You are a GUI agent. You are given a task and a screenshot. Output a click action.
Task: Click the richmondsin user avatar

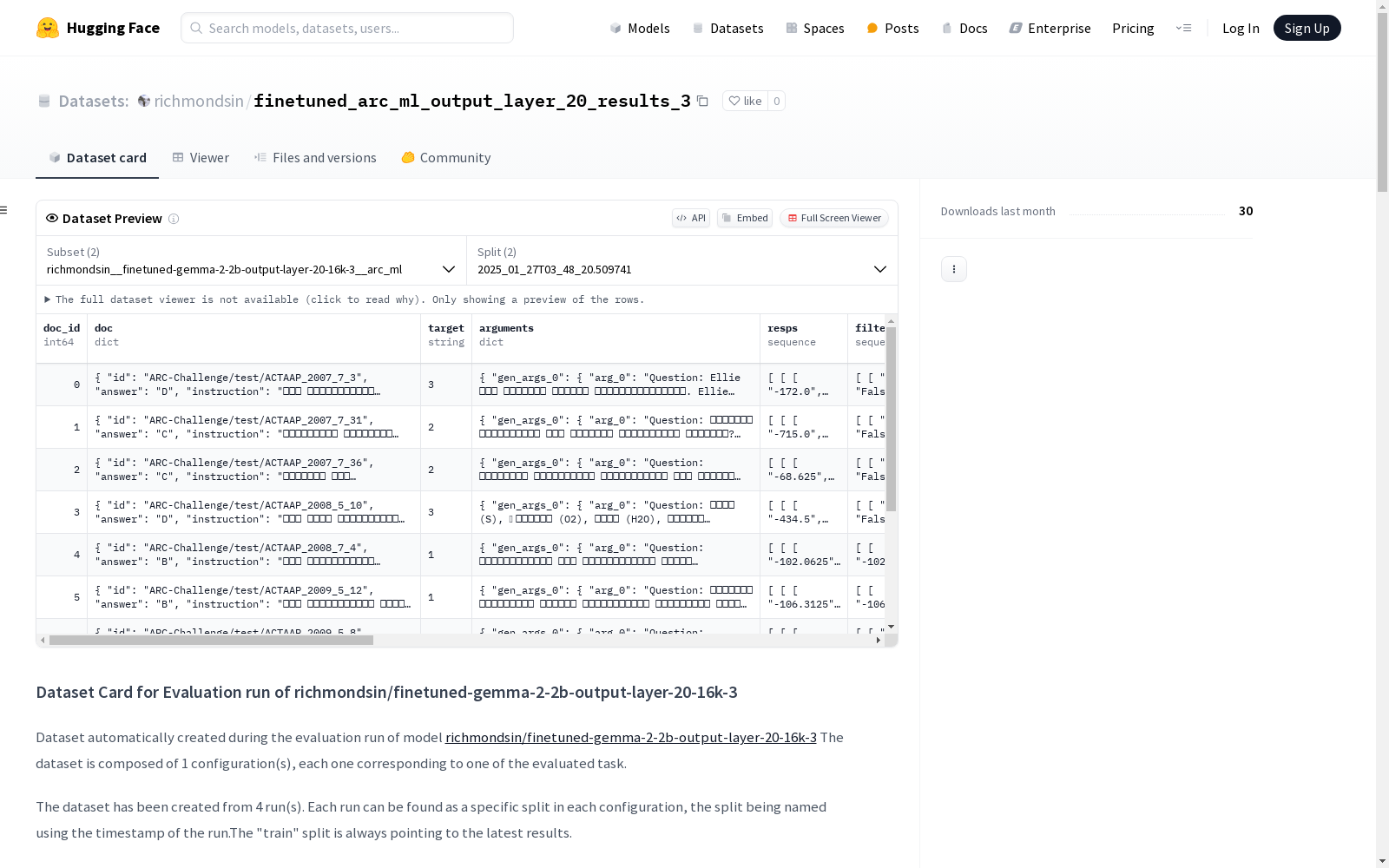[x=144, y=101]
